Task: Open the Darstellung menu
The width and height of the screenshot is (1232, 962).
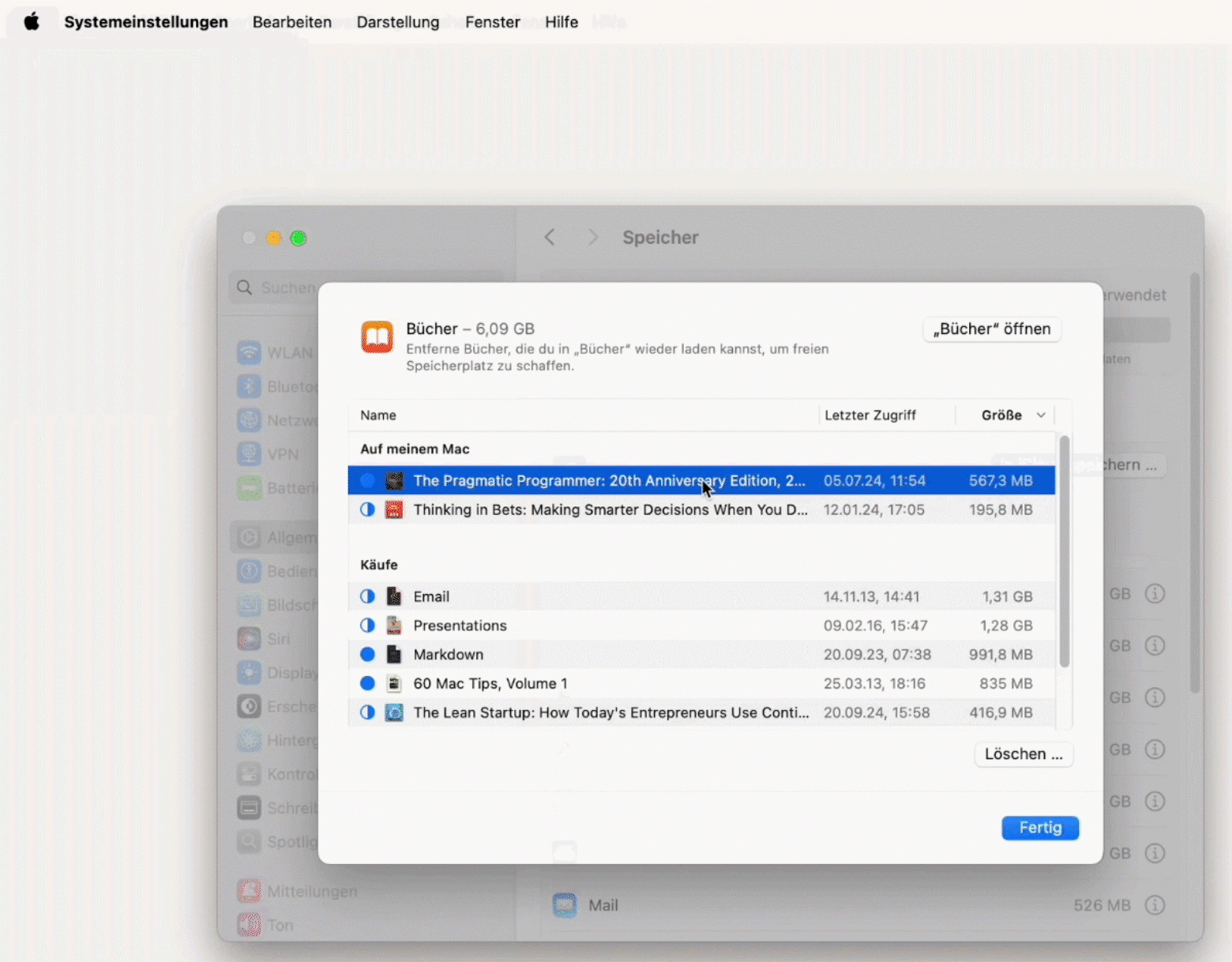Action: tap(397, 22)
